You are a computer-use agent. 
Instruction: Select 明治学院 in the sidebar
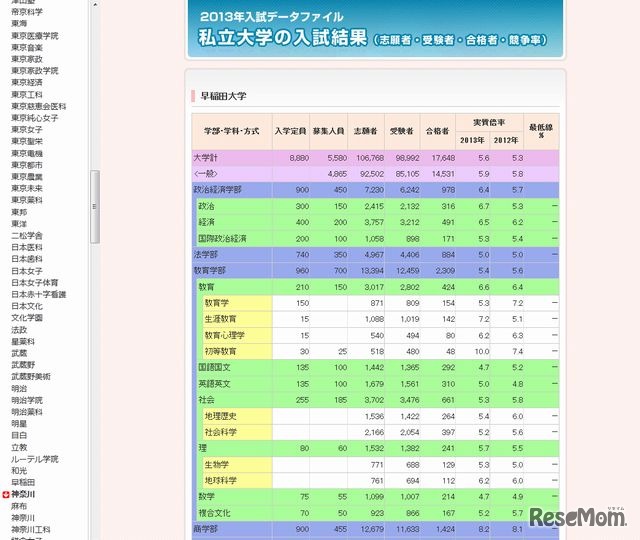pos(27,400)
